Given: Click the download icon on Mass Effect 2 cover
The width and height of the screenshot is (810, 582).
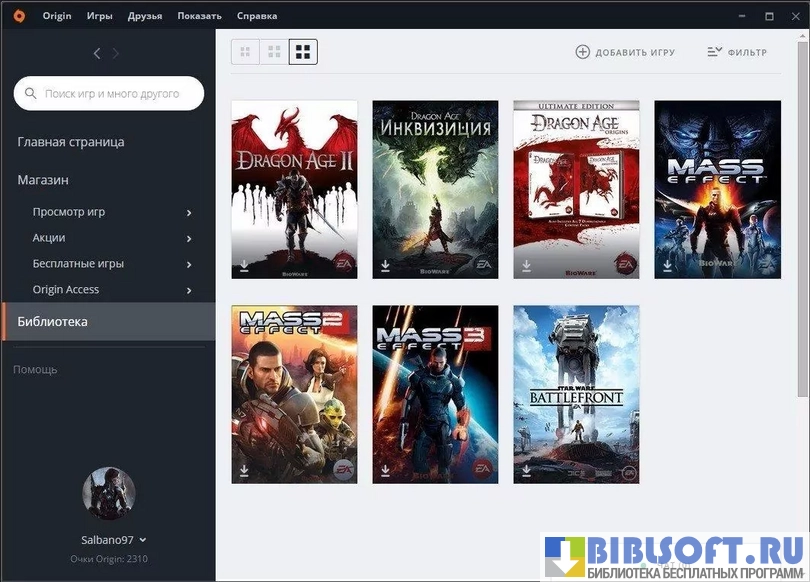Looking at the screenshot, I should 245,470.
